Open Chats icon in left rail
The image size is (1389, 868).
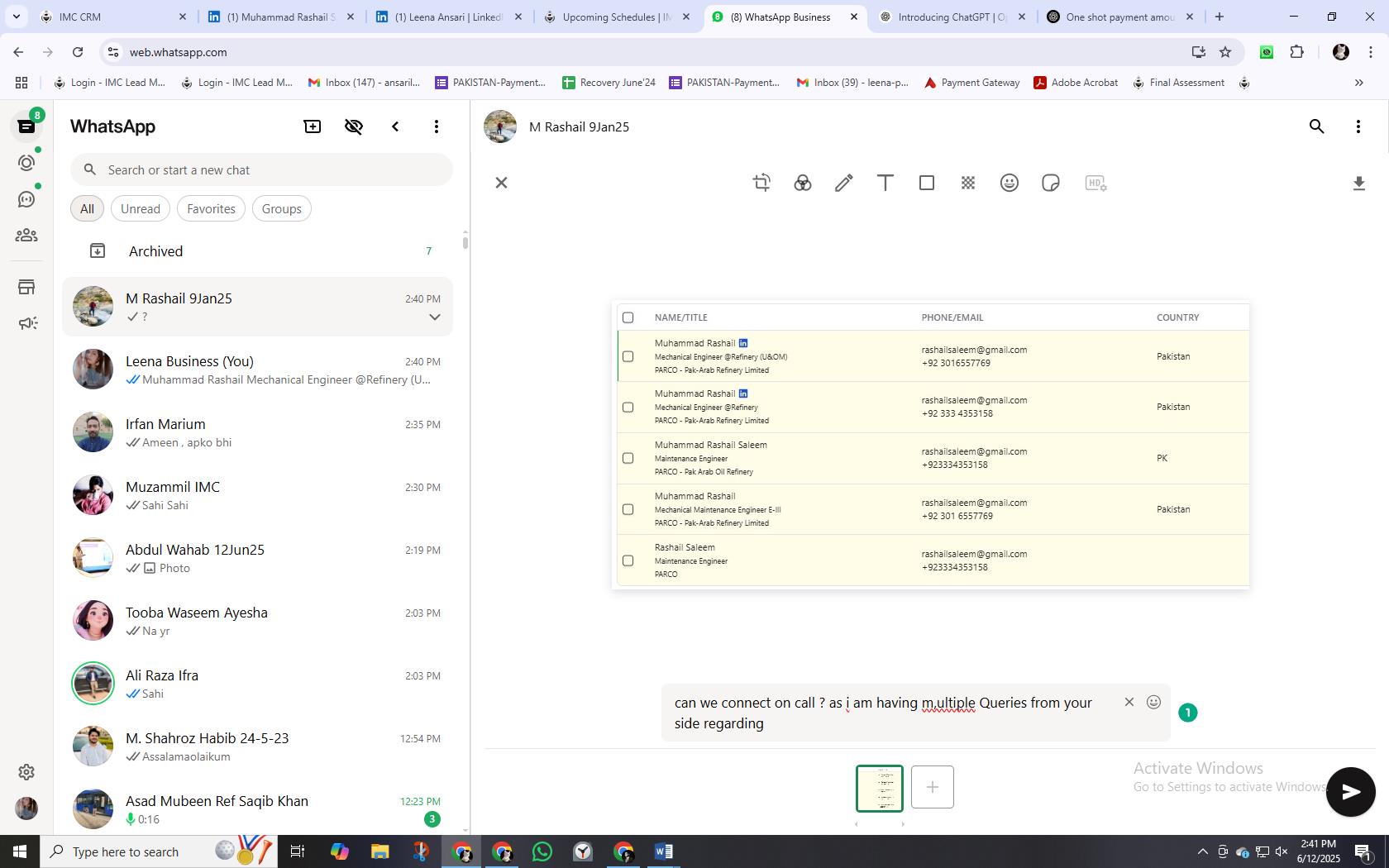click(26, 126)
